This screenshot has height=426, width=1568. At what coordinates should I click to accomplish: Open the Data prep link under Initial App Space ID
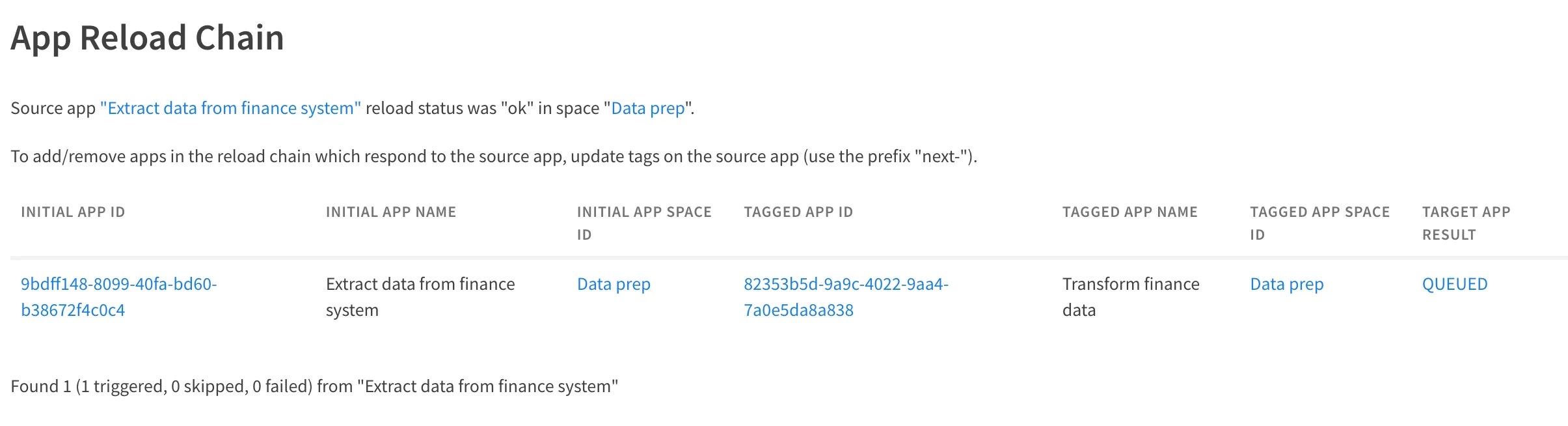pos(614,285)
